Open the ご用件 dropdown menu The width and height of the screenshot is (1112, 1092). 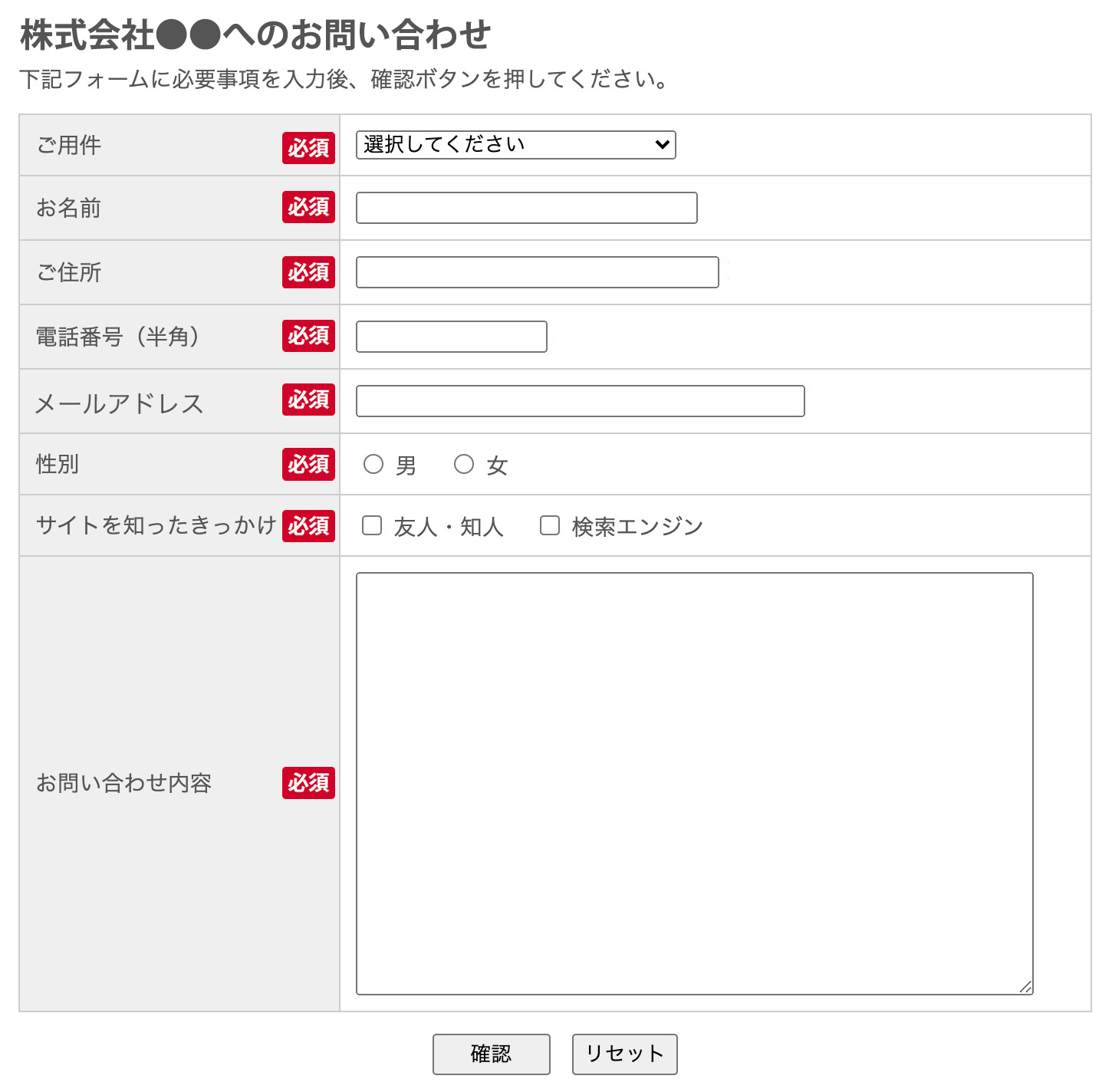[x=515, y=145]
